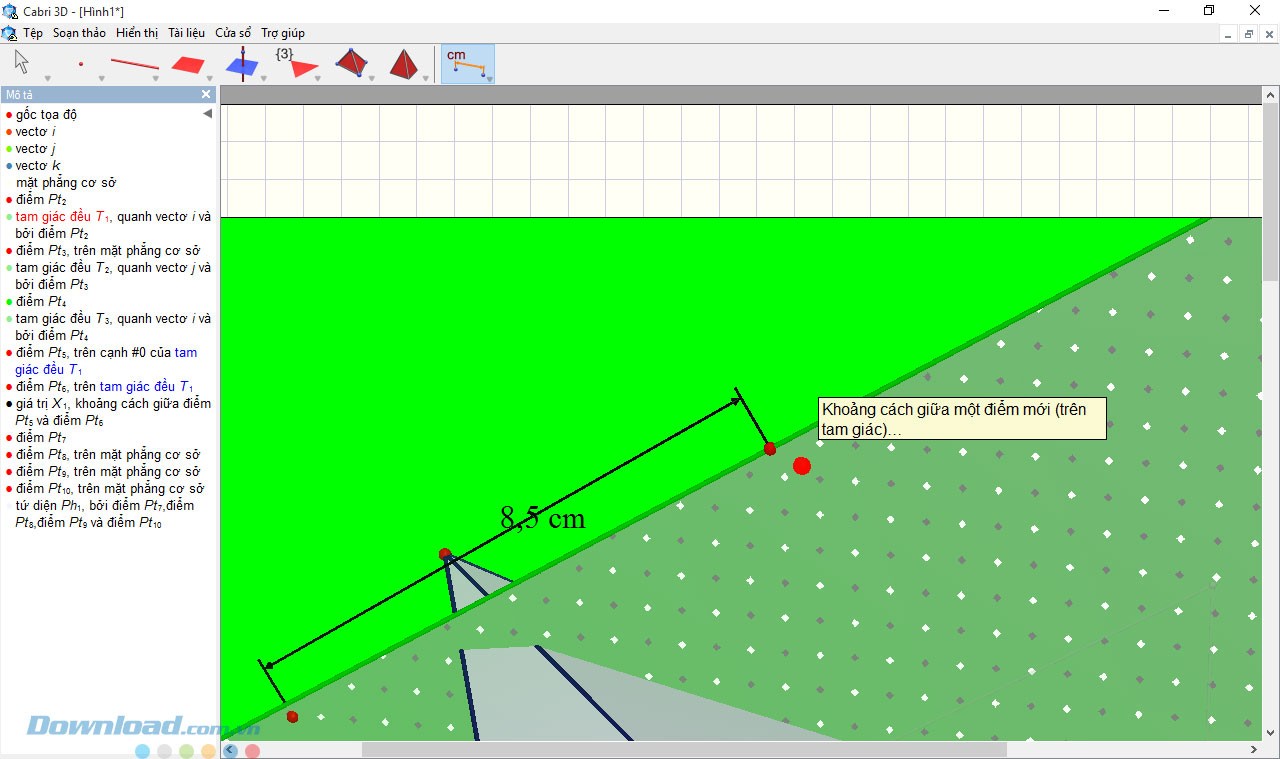
Task: Open the Hiển thị menu
Action: coord(137,33)
